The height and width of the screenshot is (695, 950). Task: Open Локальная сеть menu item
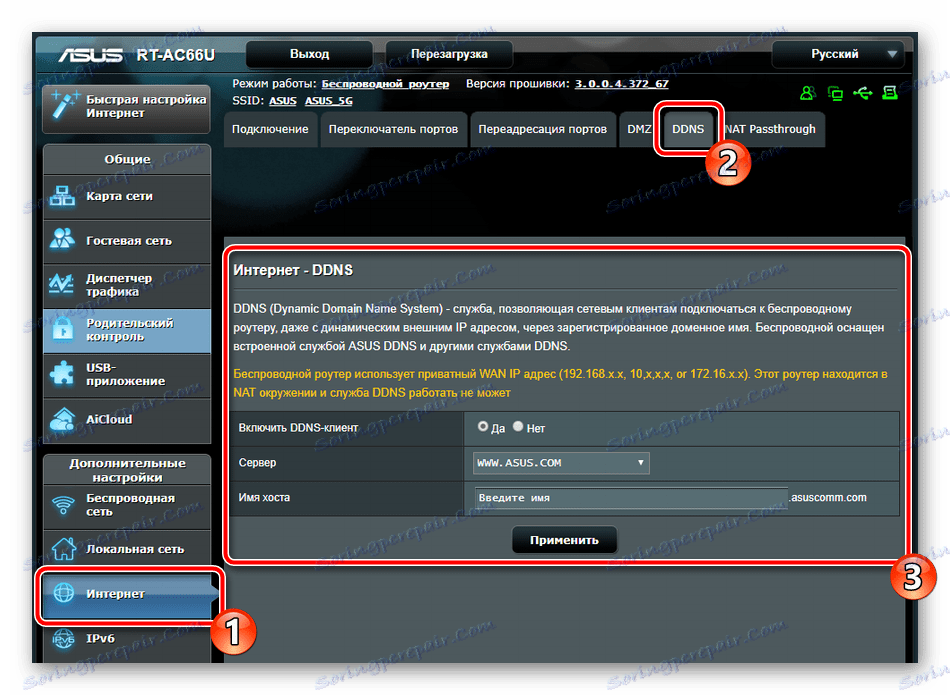click(x=127, y=549)
